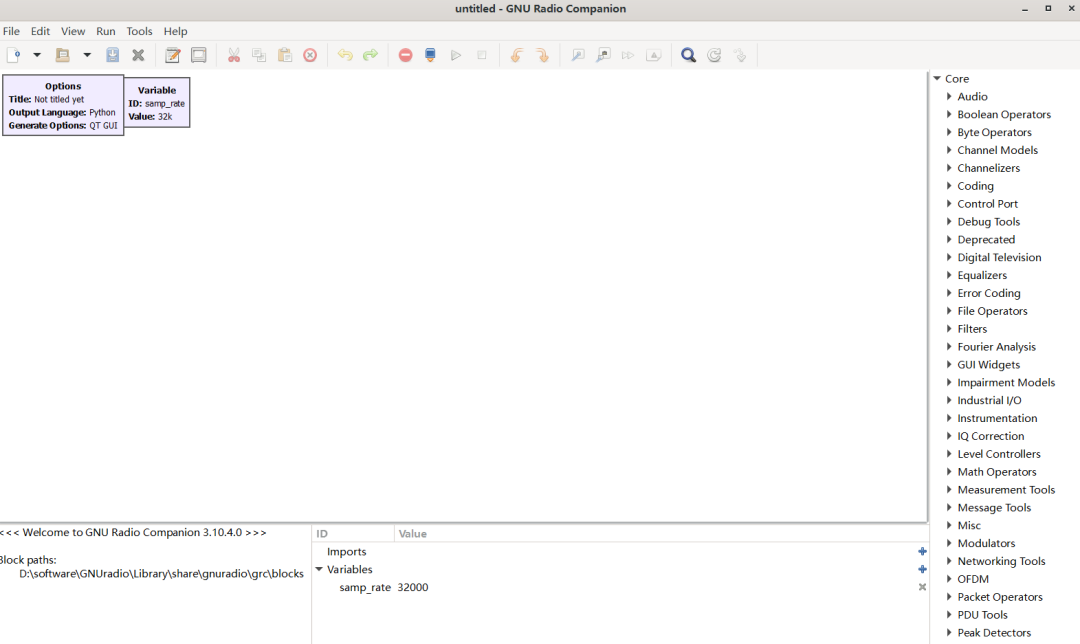The width and height of the screenshot is (1080, 644).
Task: Open the Tools menu
Action: pos(139,31)
